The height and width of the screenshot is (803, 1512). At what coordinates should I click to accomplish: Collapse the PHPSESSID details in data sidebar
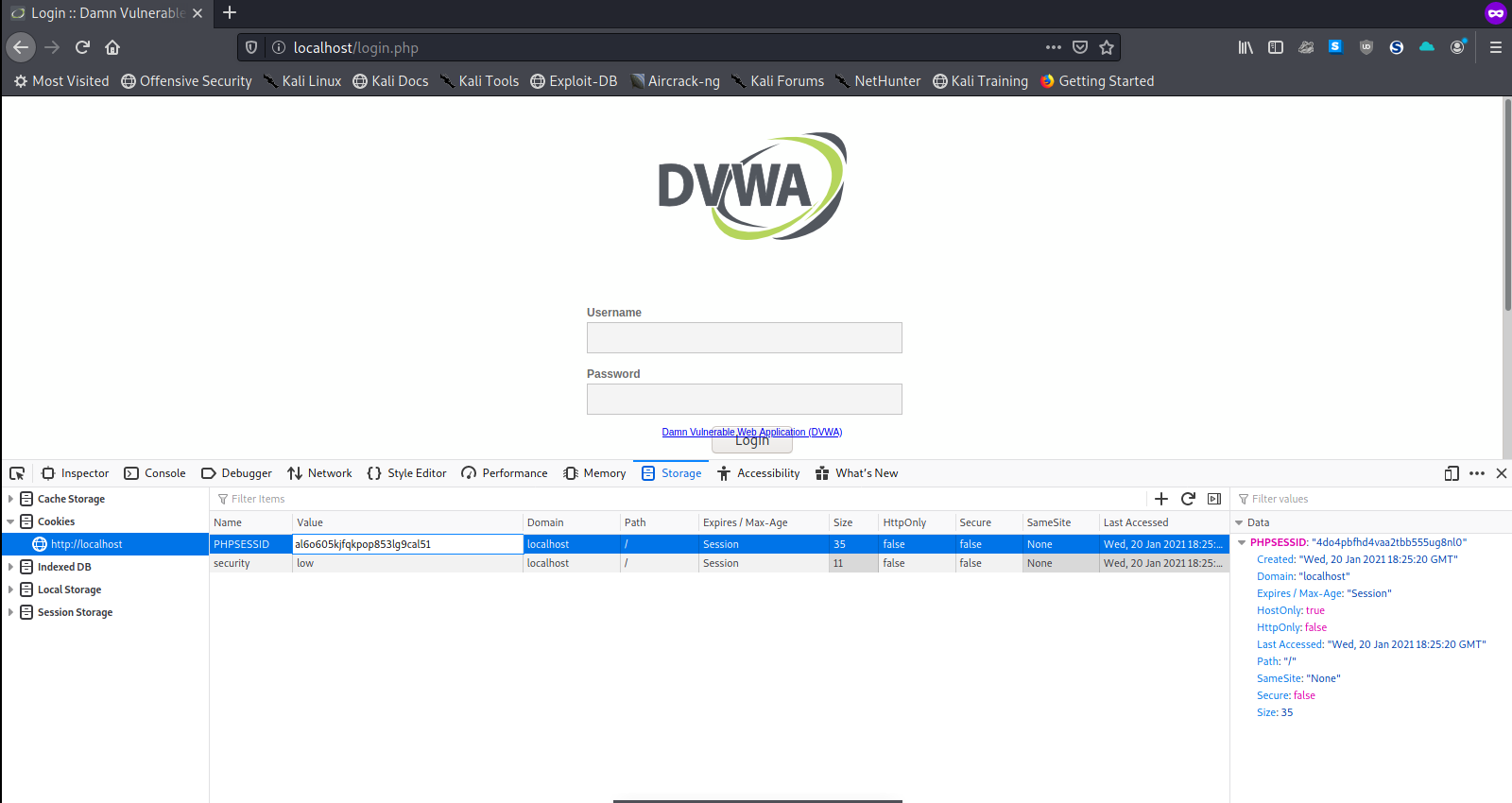pyautogui.click(x=1242, y=542)
